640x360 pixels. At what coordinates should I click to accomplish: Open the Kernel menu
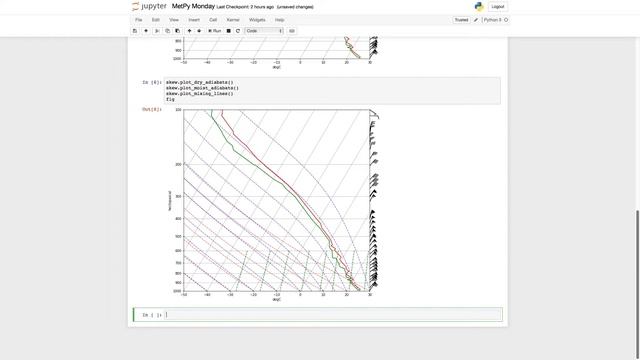(x=233, y=20)
